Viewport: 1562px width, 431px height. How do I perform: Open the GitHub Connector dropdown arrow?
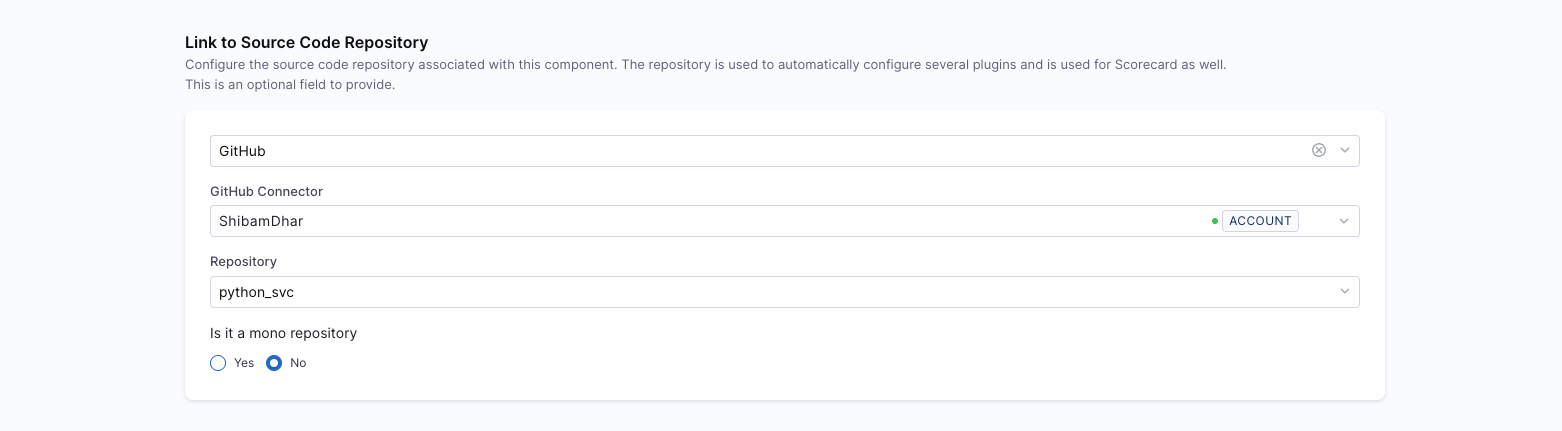coord(1345,221)
